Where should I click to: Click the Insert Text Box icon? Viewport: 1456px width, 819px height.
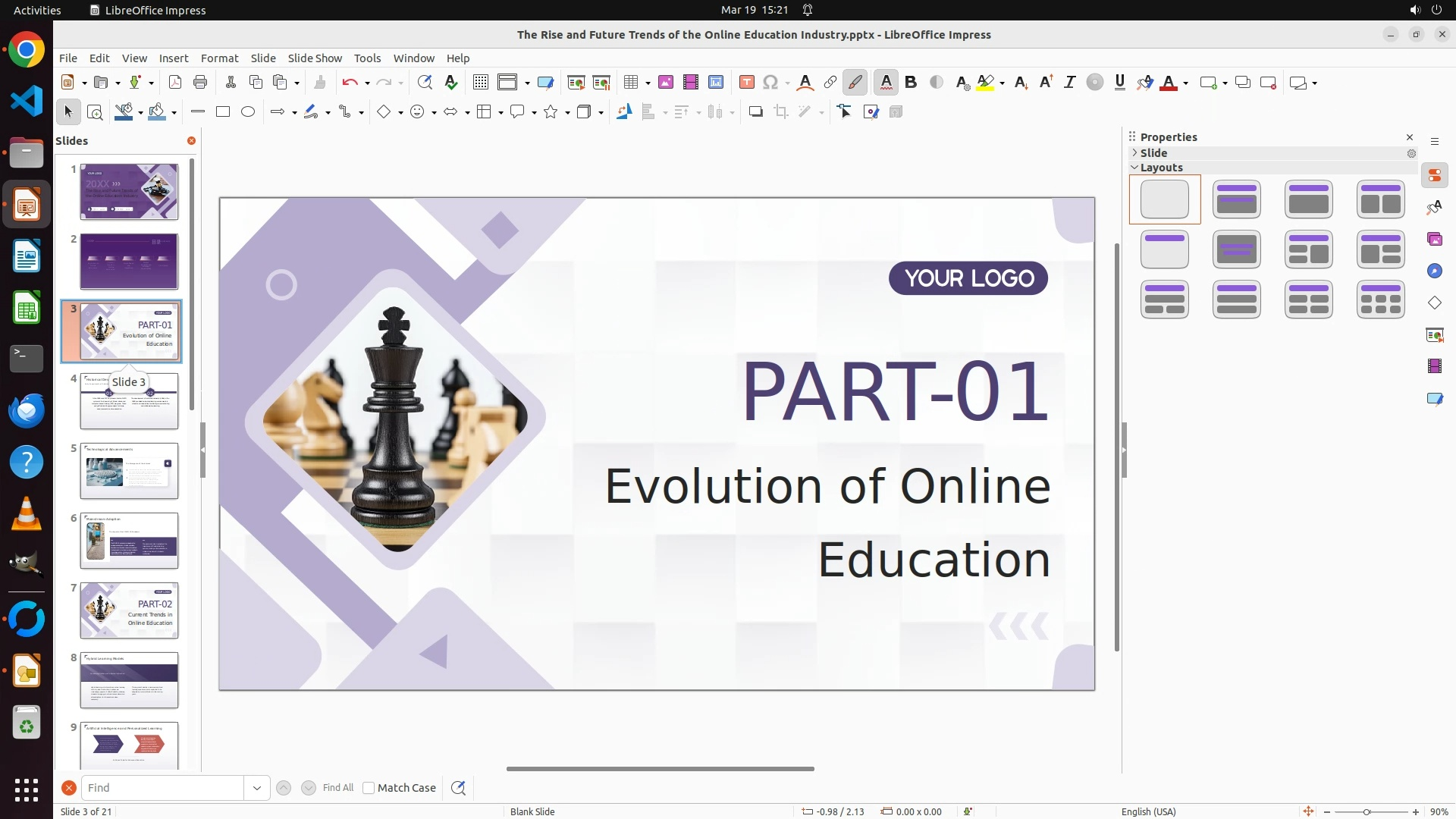(747, 83)
